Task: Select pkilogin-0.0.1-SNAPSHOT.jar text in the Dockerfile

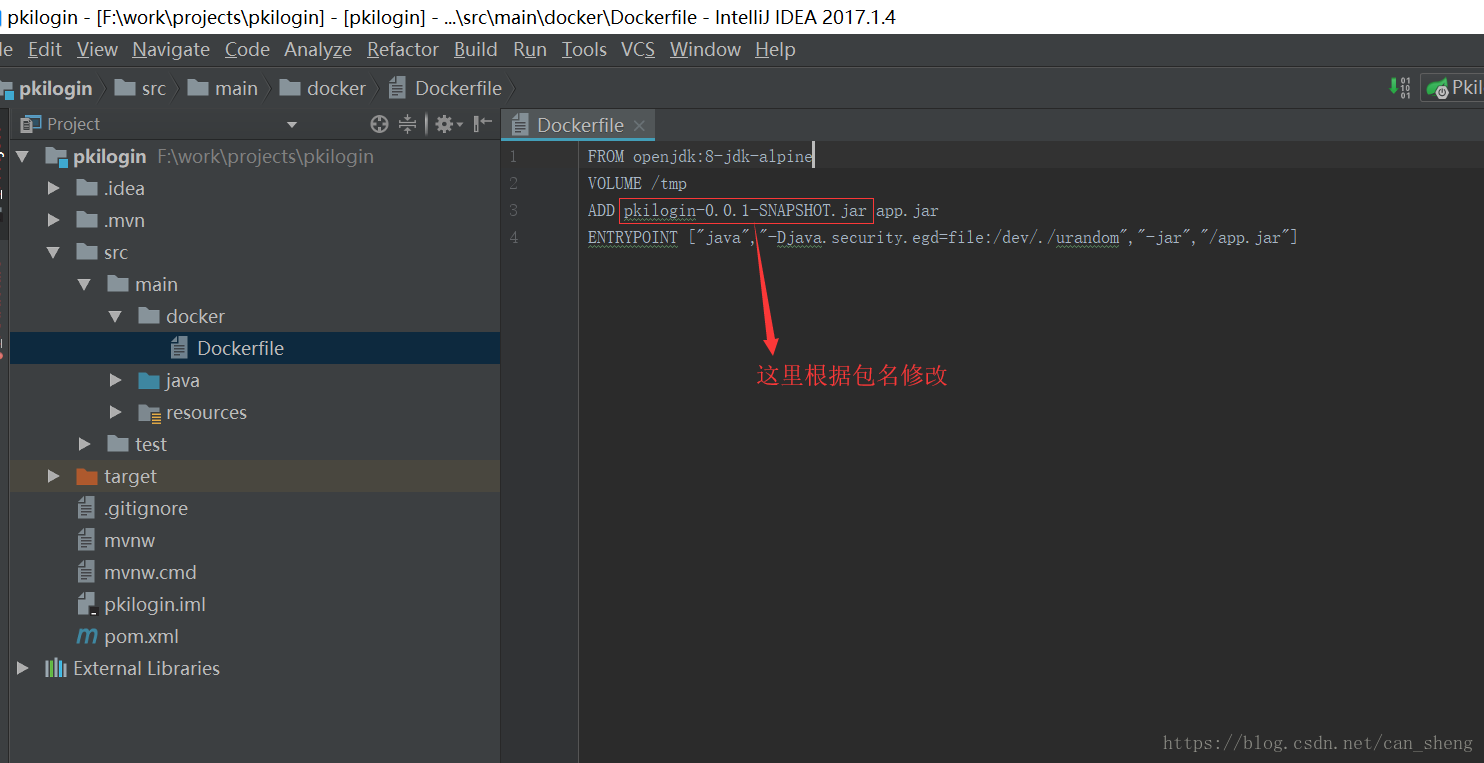Action: 745,210
